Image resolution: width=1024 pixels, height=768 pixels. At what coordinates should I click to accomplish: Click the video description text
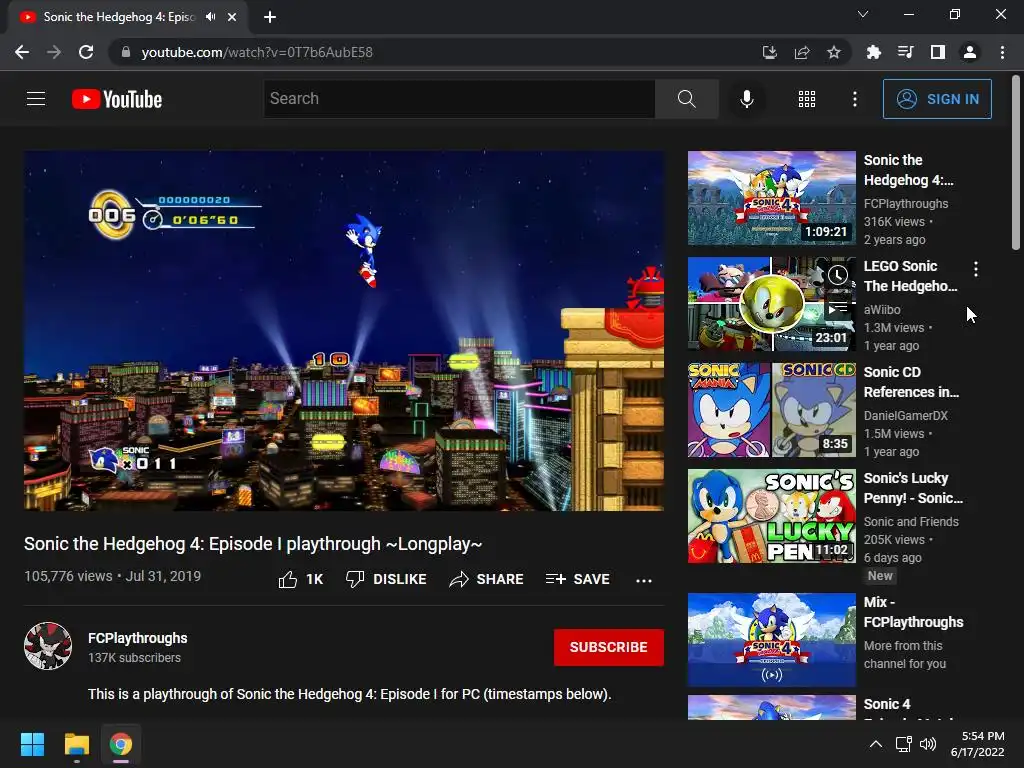point(349,694)
